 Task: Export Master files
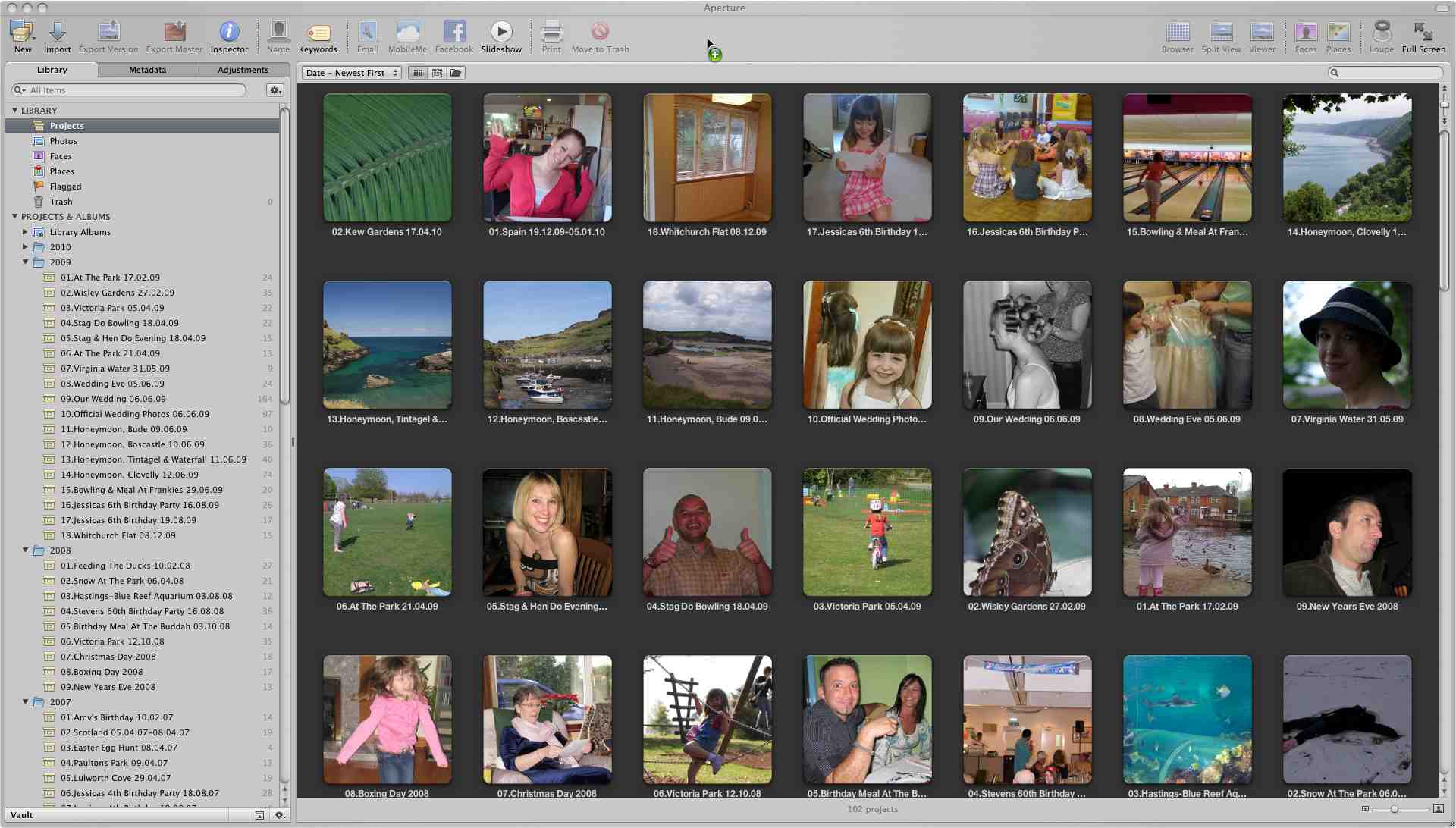coord(174,36)
